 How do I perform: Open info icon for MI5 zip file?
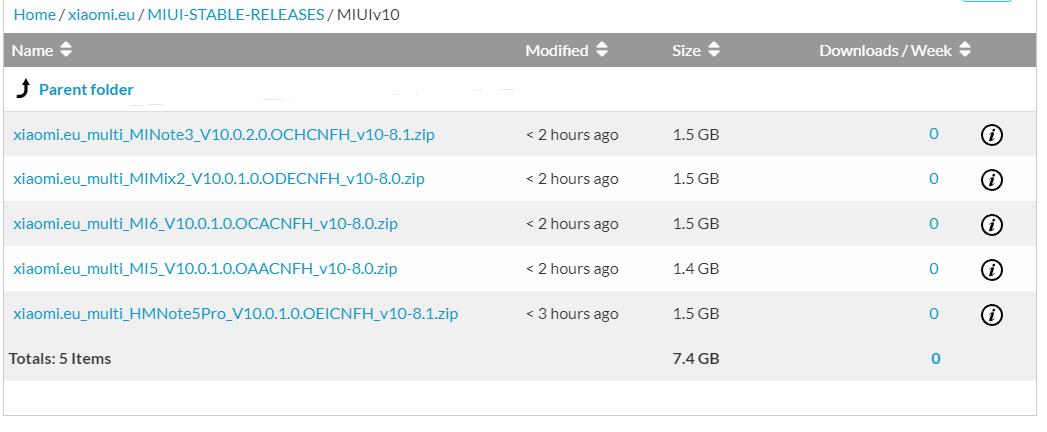pos(991,270)
